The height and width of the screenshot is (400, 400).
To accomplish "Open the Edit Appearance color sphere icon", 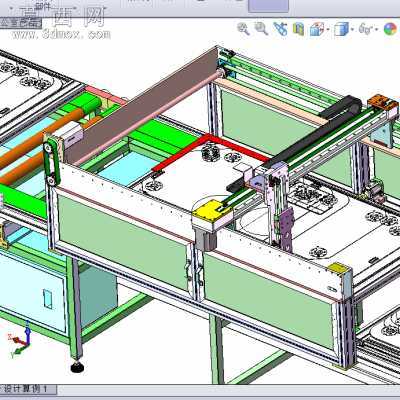I will pyautogui.click(x=390, y=29).
